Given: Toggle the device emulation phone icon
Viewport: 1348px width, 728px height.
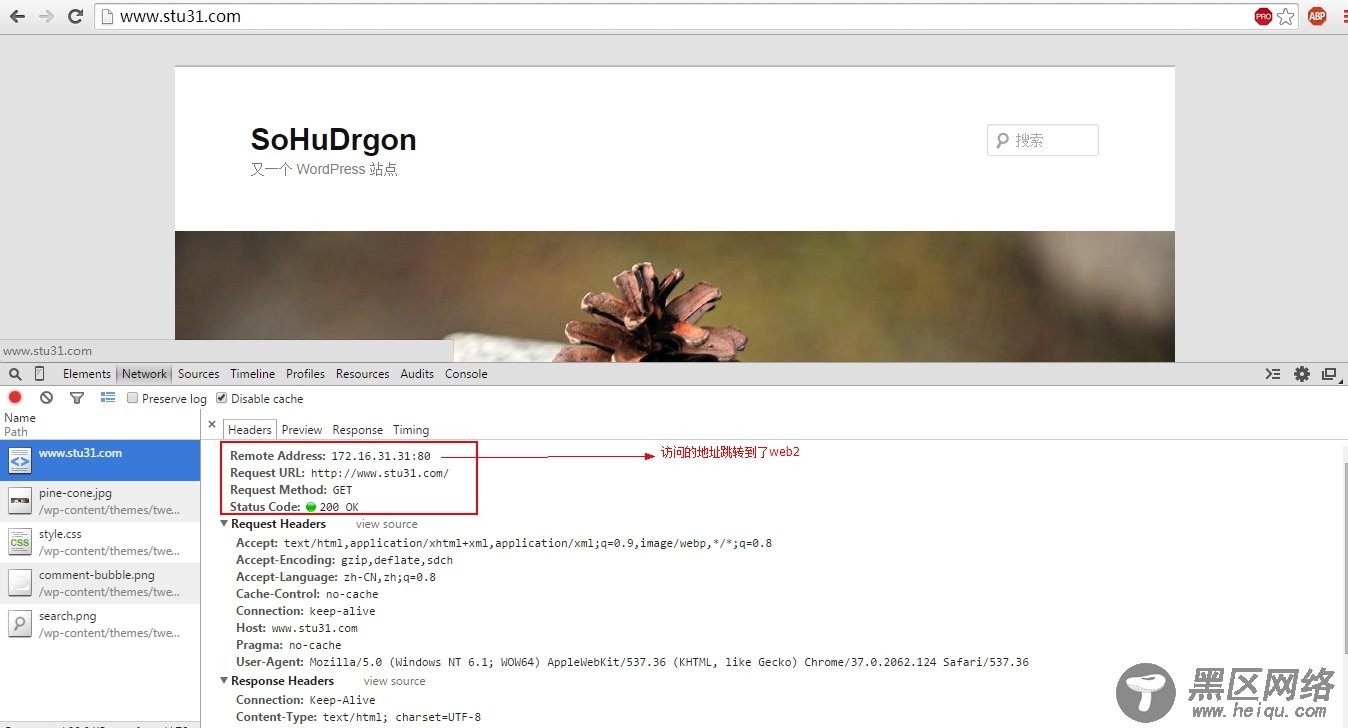Looking at the screenshot, I should click(40, 374).
